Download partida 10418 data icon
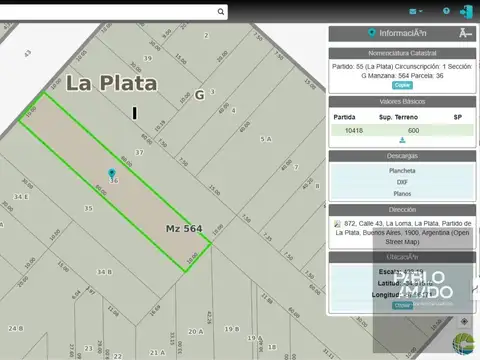Viewport: 480px width, 360px height. (x=402, y=140)
